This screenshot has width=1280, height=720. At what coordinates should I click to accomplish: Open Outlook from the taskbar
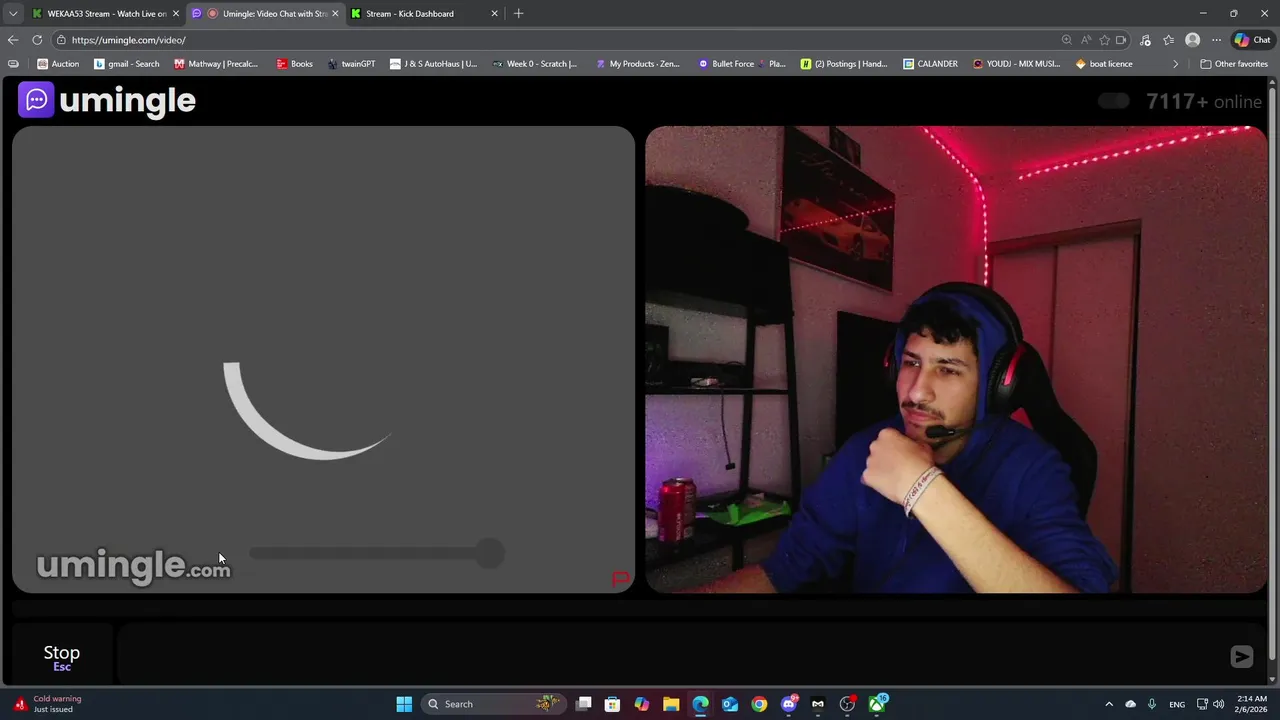click(x=730, y=704)
